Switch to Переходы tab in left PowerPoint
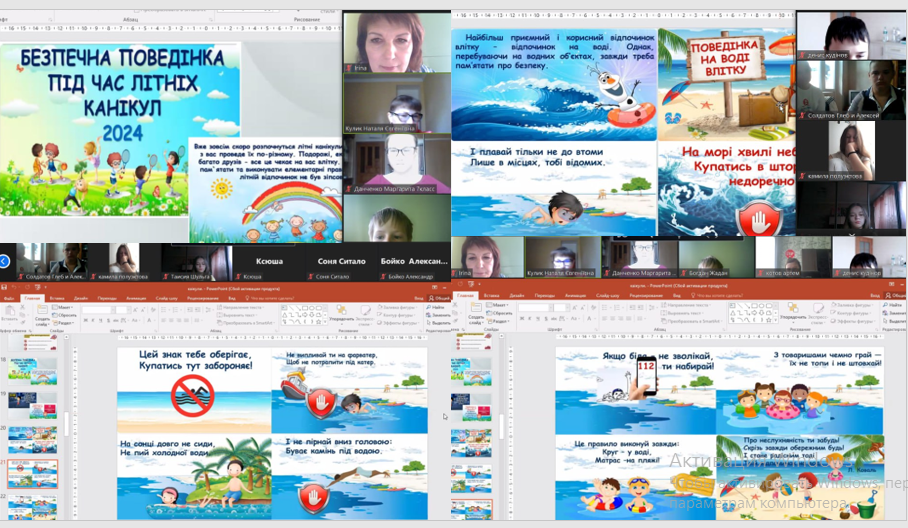Viewport: 908px width, 528px height. coord(107,298)
